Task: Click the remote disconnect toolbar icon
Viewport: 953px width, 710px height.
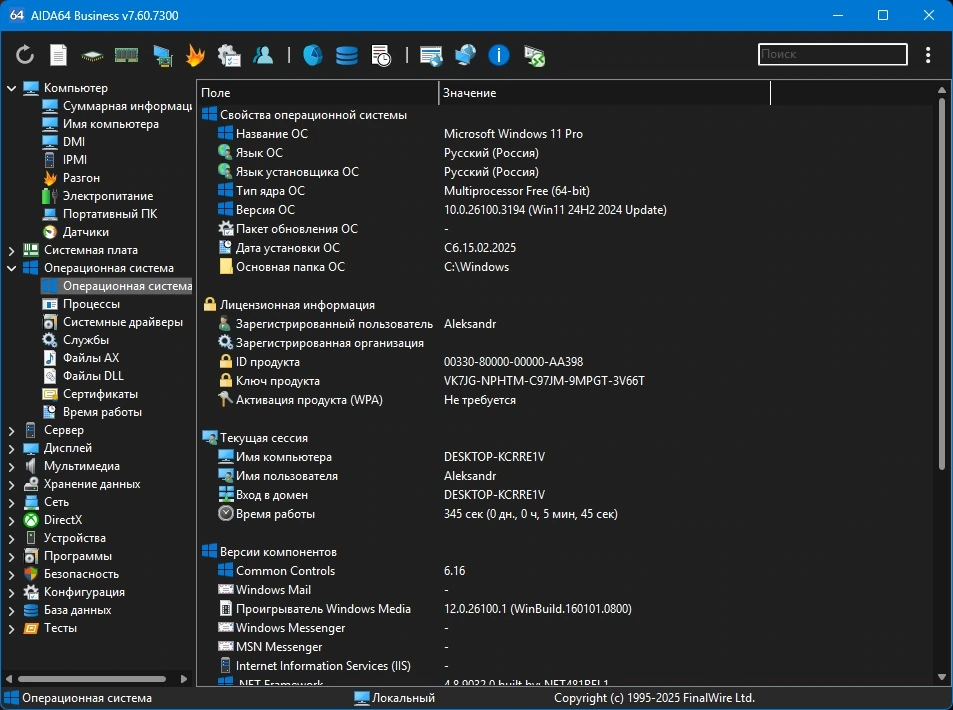Action: click(534, 56)
